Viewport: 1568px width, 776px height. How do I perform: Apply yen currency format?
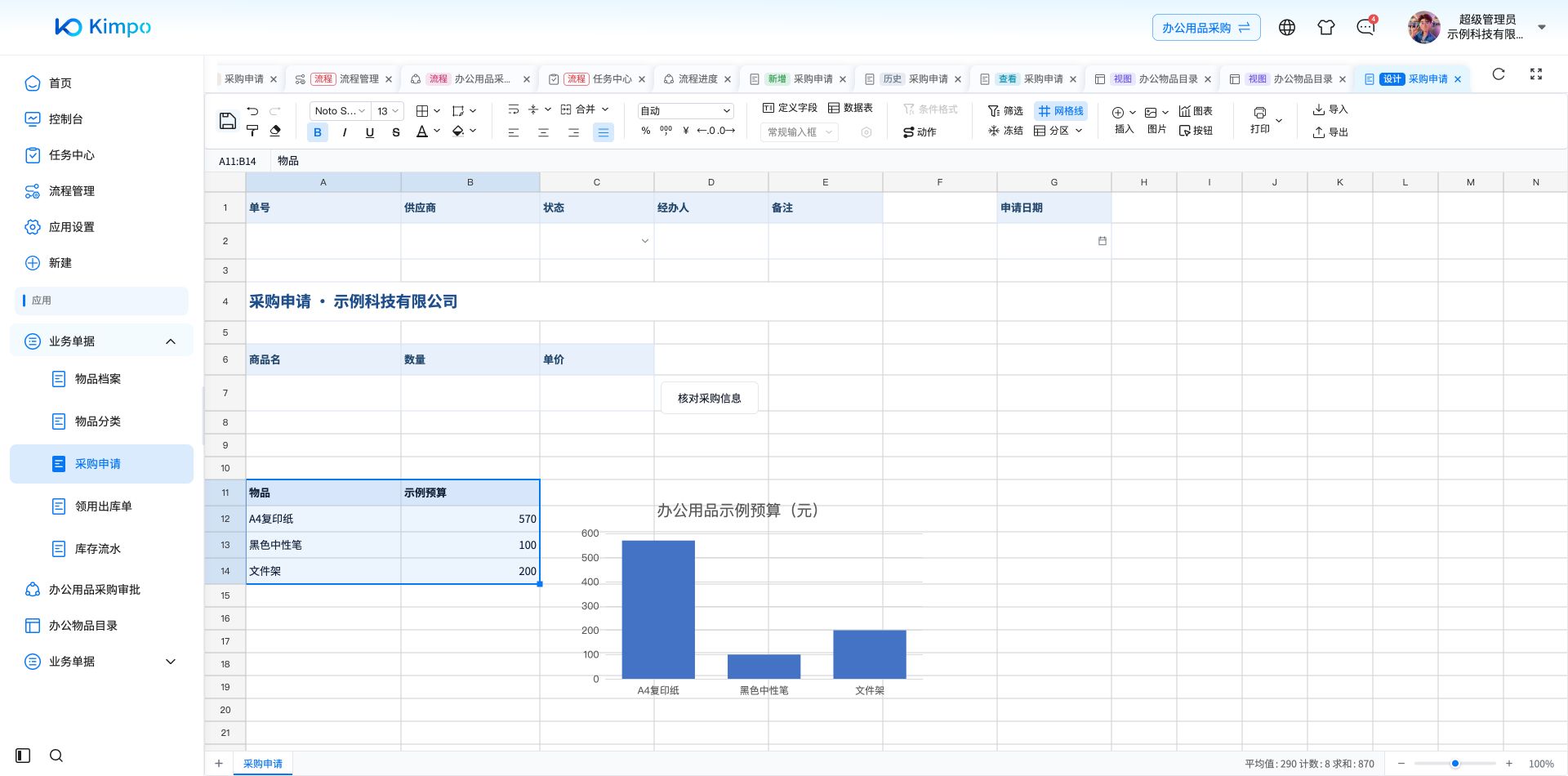click(x=686, y=131)
